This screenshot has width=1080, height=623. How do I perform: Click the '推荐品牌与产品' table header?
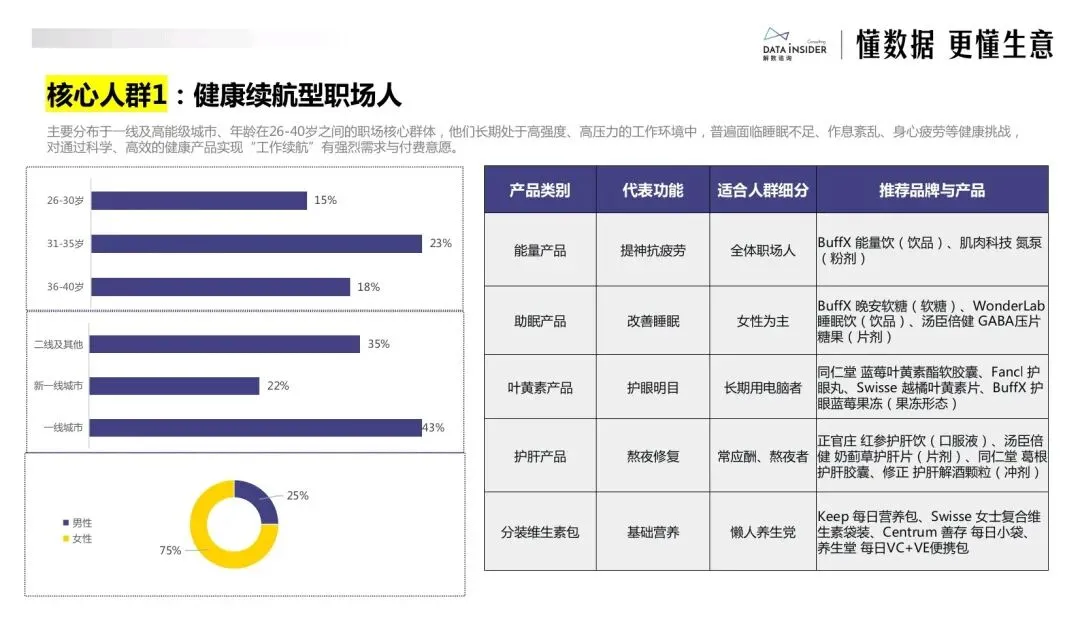tap(933, 189)
